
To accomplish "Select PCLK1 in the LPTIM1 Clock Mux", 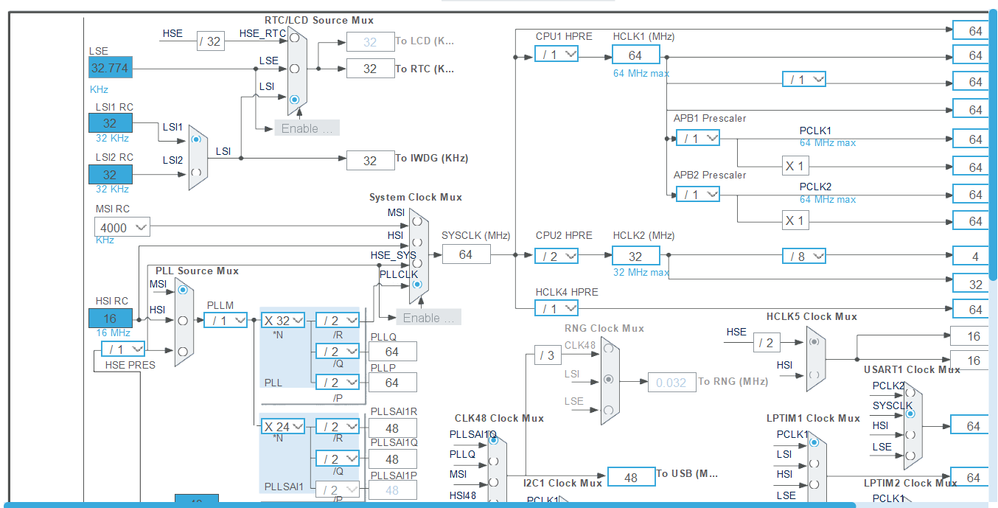I will pos(814,444).
